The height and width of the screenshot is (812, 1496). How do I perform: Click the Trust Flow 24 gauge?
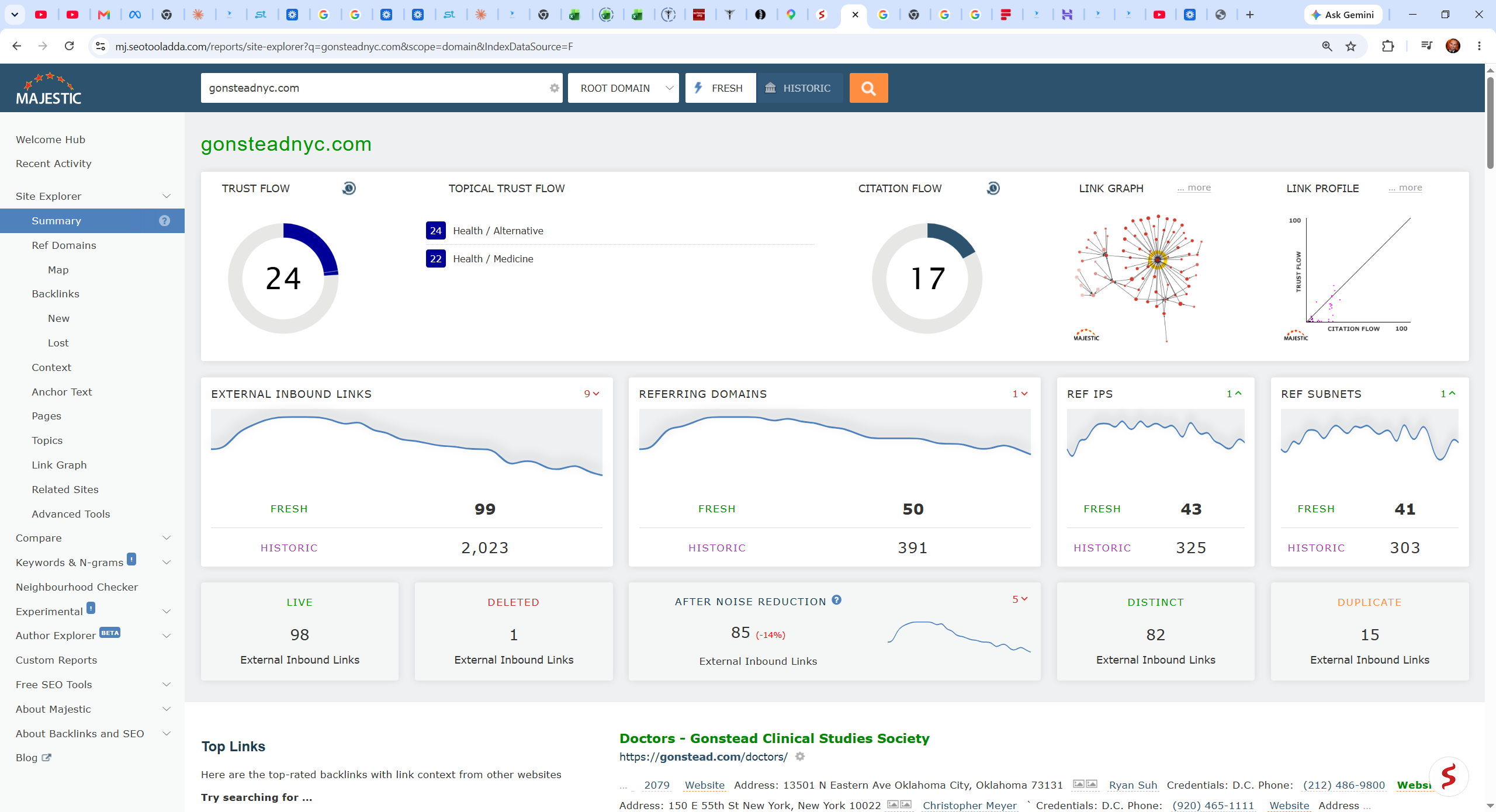283,278
